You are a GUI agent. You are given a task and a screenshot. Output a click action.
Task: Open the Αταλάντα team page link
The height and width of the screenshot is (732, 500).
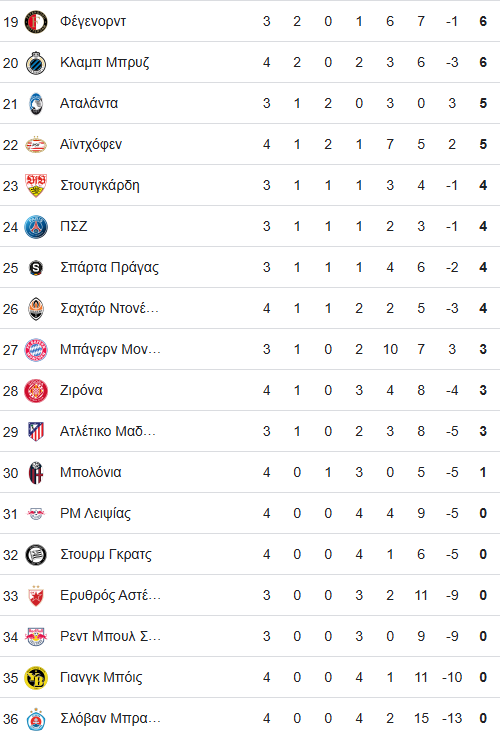click(89, 103)
